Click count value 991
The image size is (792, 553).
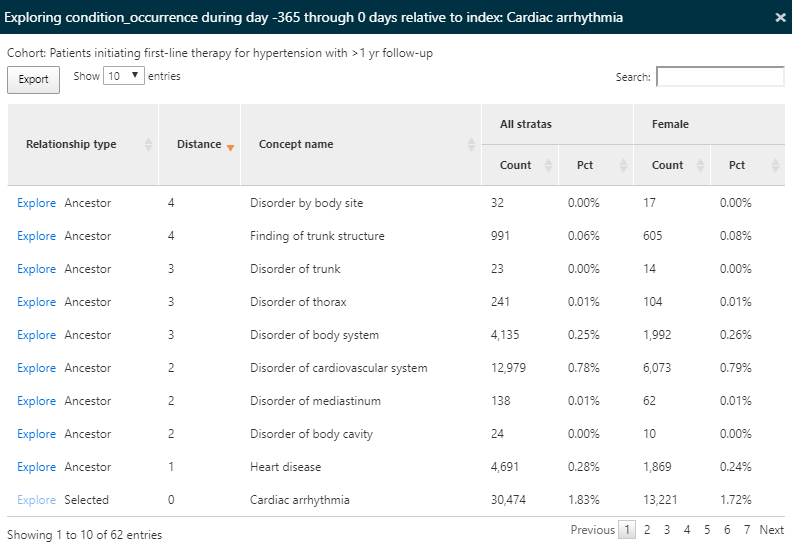tap(500, 236)
